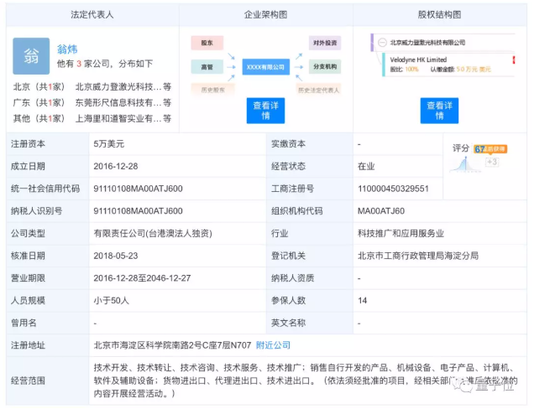The image size is (550, 414).
Task: Click the 经营范围 row label
Action: 28,381
